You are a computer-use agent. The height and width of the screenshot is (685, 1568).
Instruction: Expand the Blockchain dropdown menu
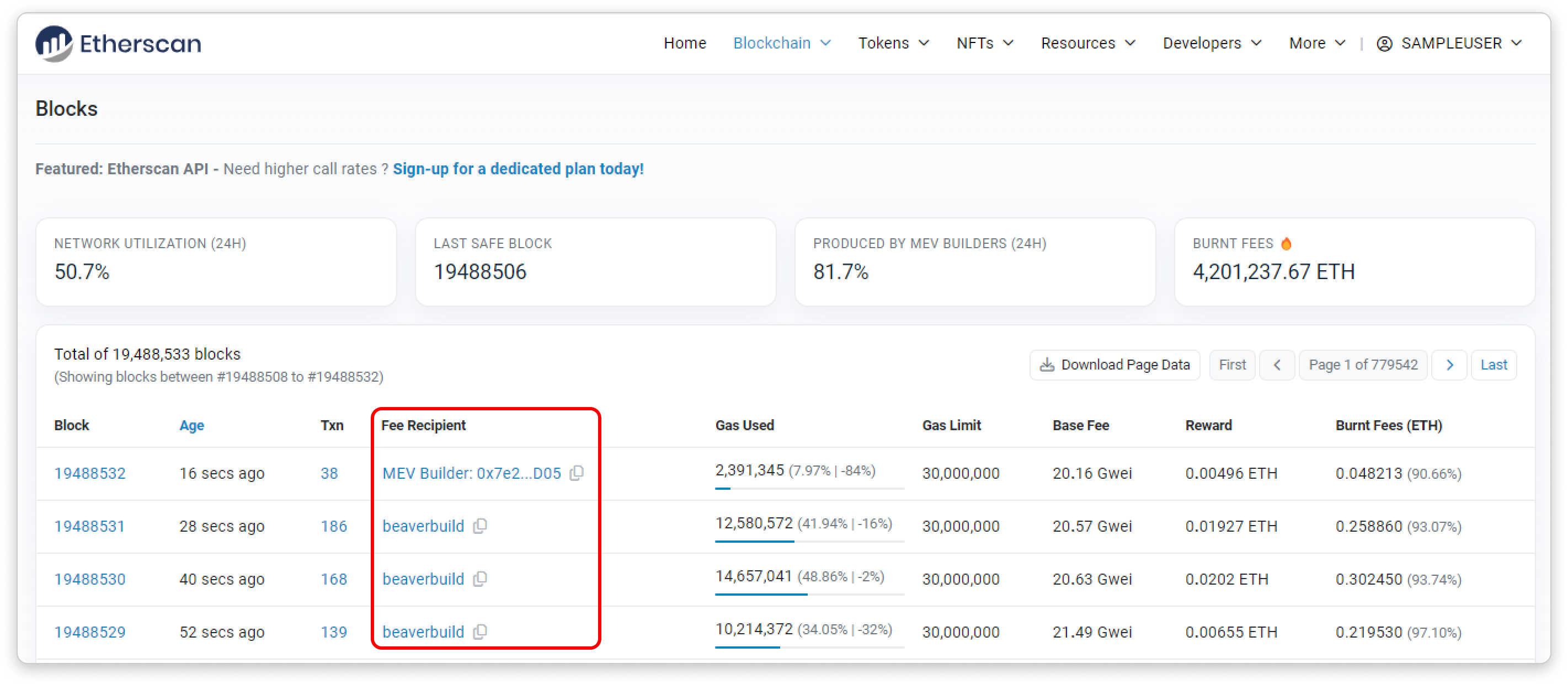pos(782,43)
